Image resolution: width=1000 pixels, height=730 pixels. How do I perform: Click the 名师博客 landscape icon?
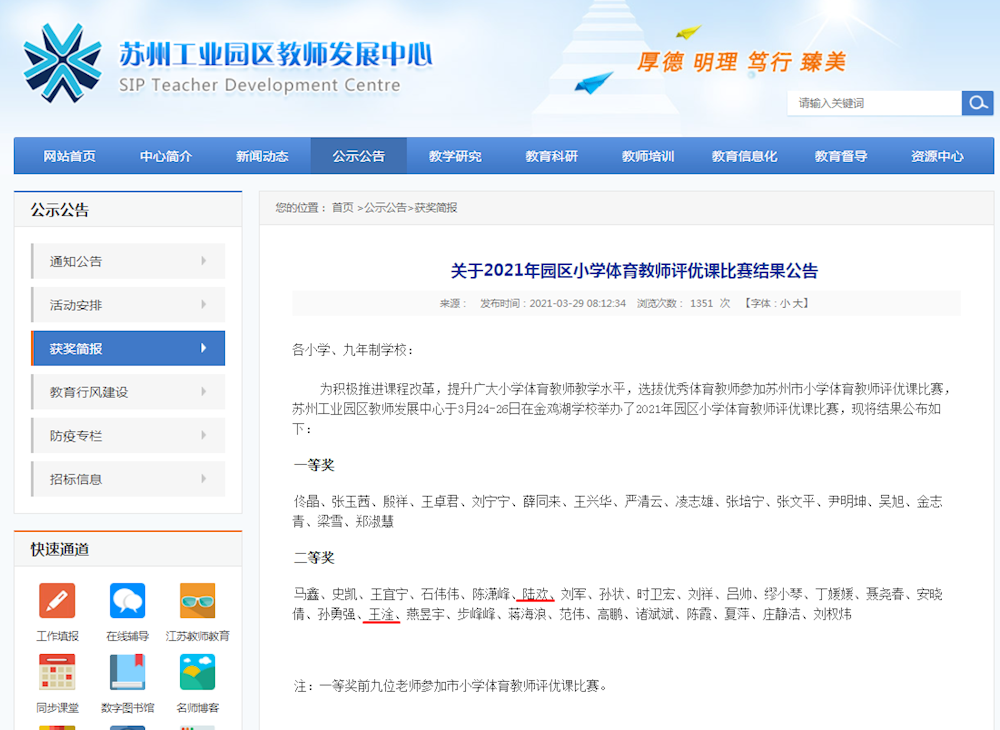point(197,673)
